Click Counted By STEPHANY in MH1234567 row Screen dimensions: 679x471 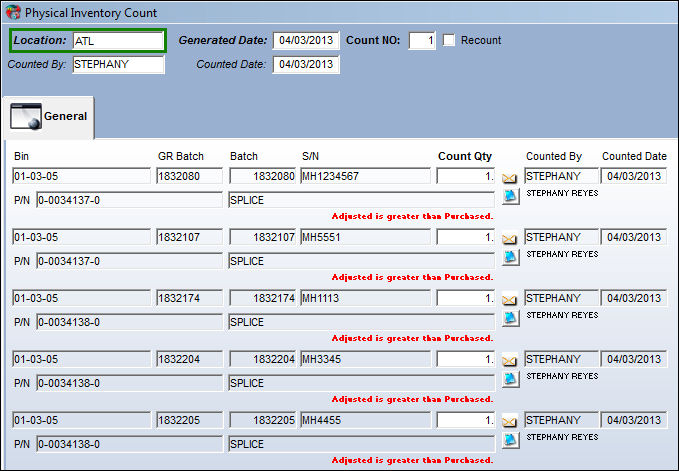(x=561, y=176)
